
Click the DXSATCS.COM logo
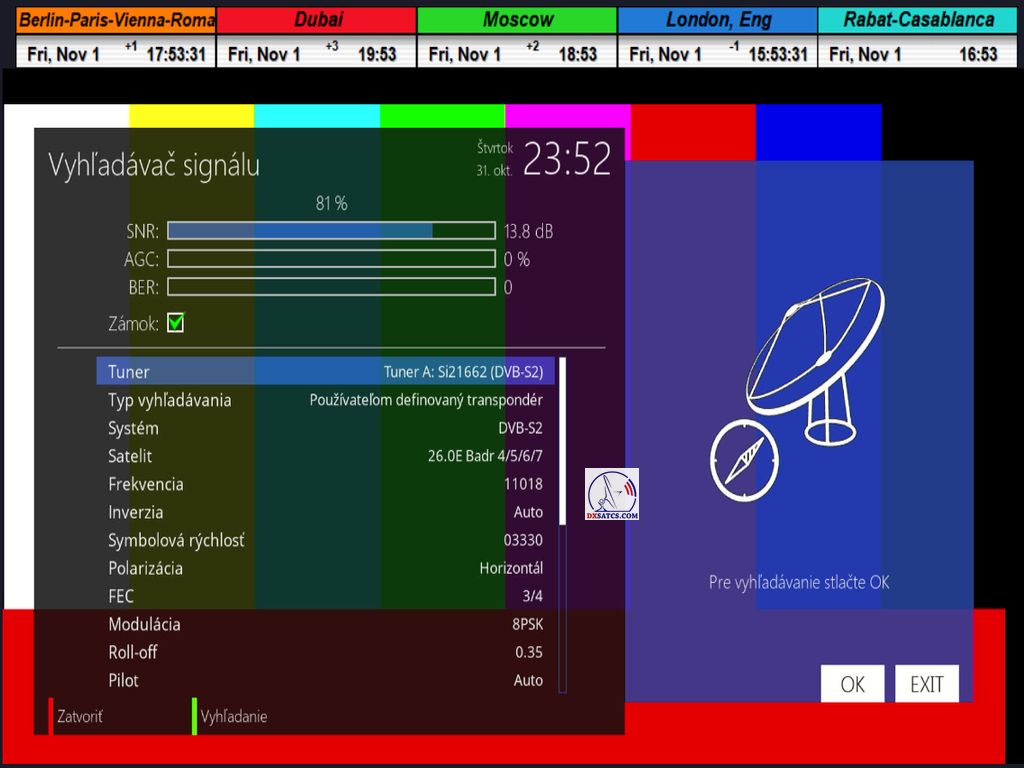pos(612,494)
